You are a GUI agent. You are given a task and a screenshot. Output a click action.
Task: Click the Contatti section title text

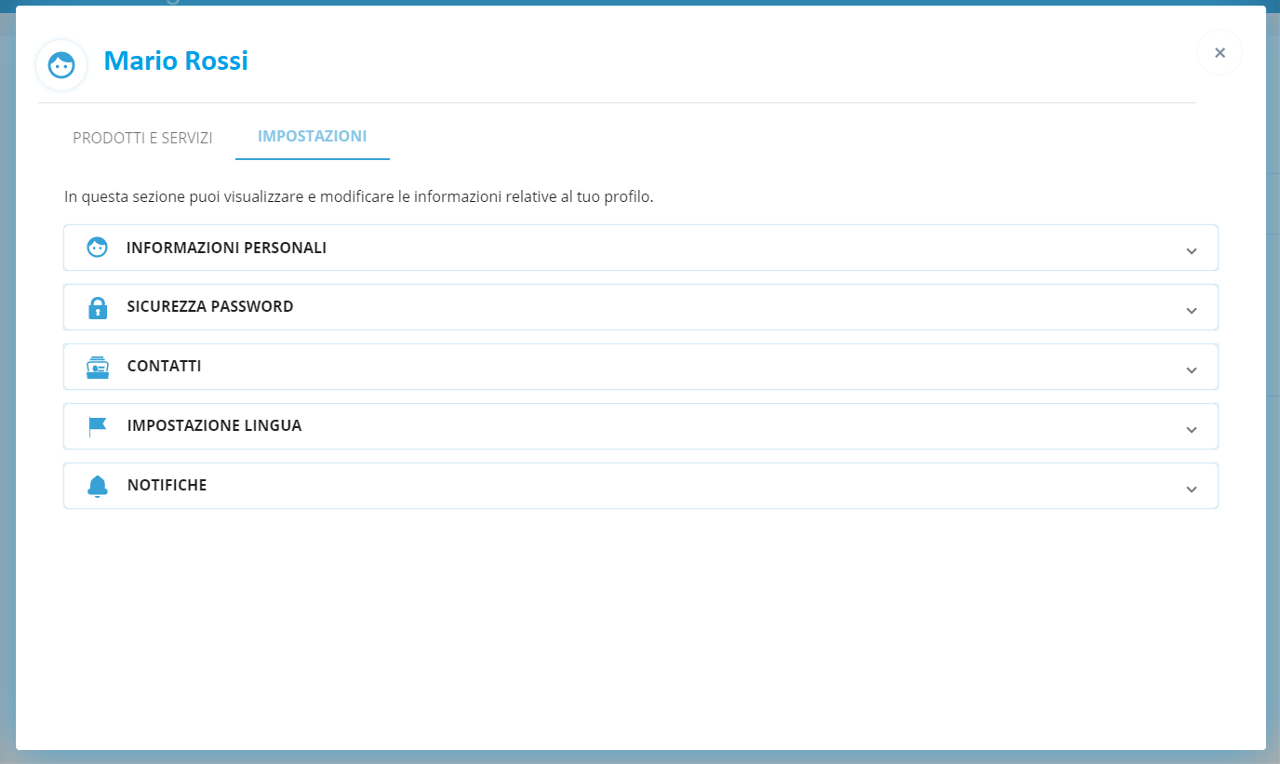coord(164,366)
